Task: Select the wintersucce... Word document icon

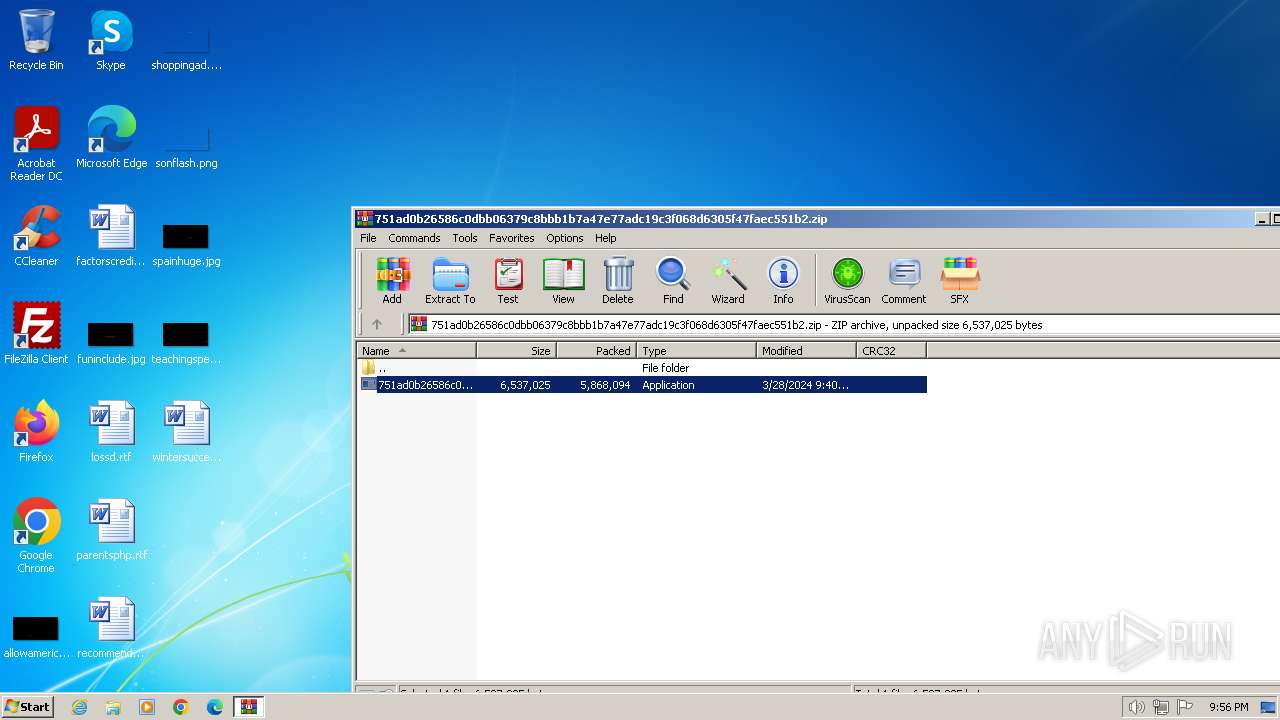Action: tap(186, 432)
